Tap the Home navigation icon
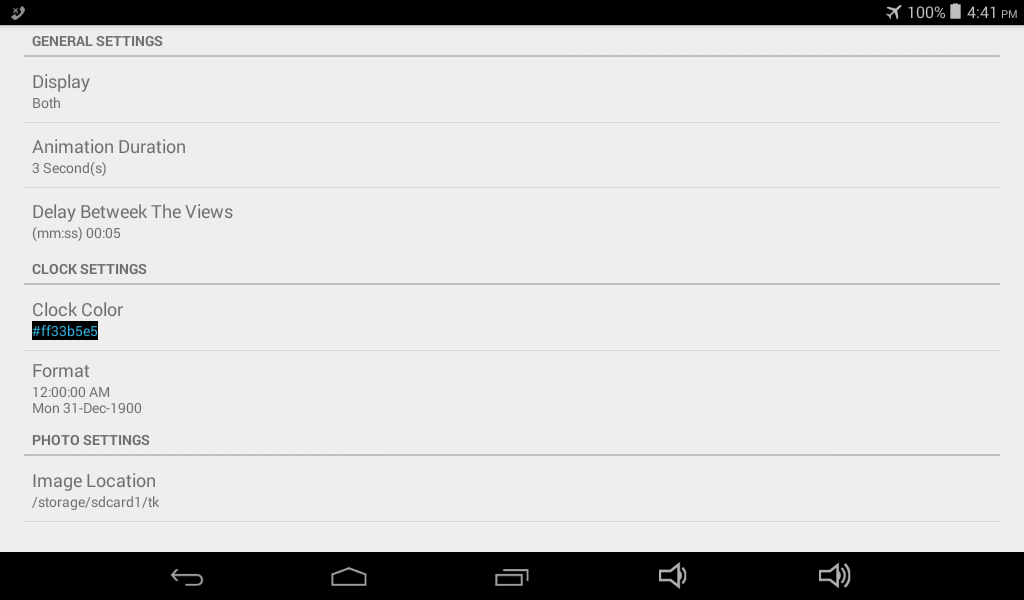1024x600 pixels. click(x=349, y=576)
